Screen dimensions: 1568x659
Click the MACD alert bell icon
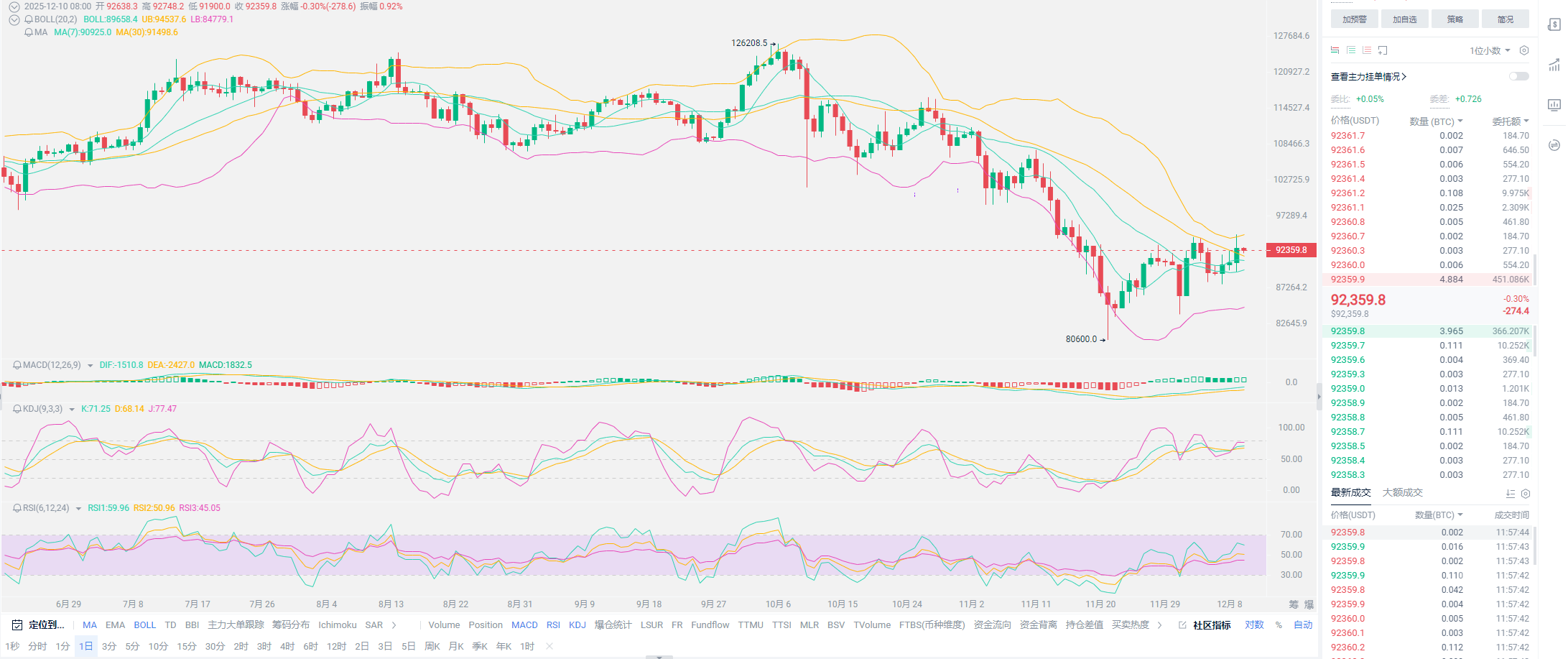coord(17,365)
